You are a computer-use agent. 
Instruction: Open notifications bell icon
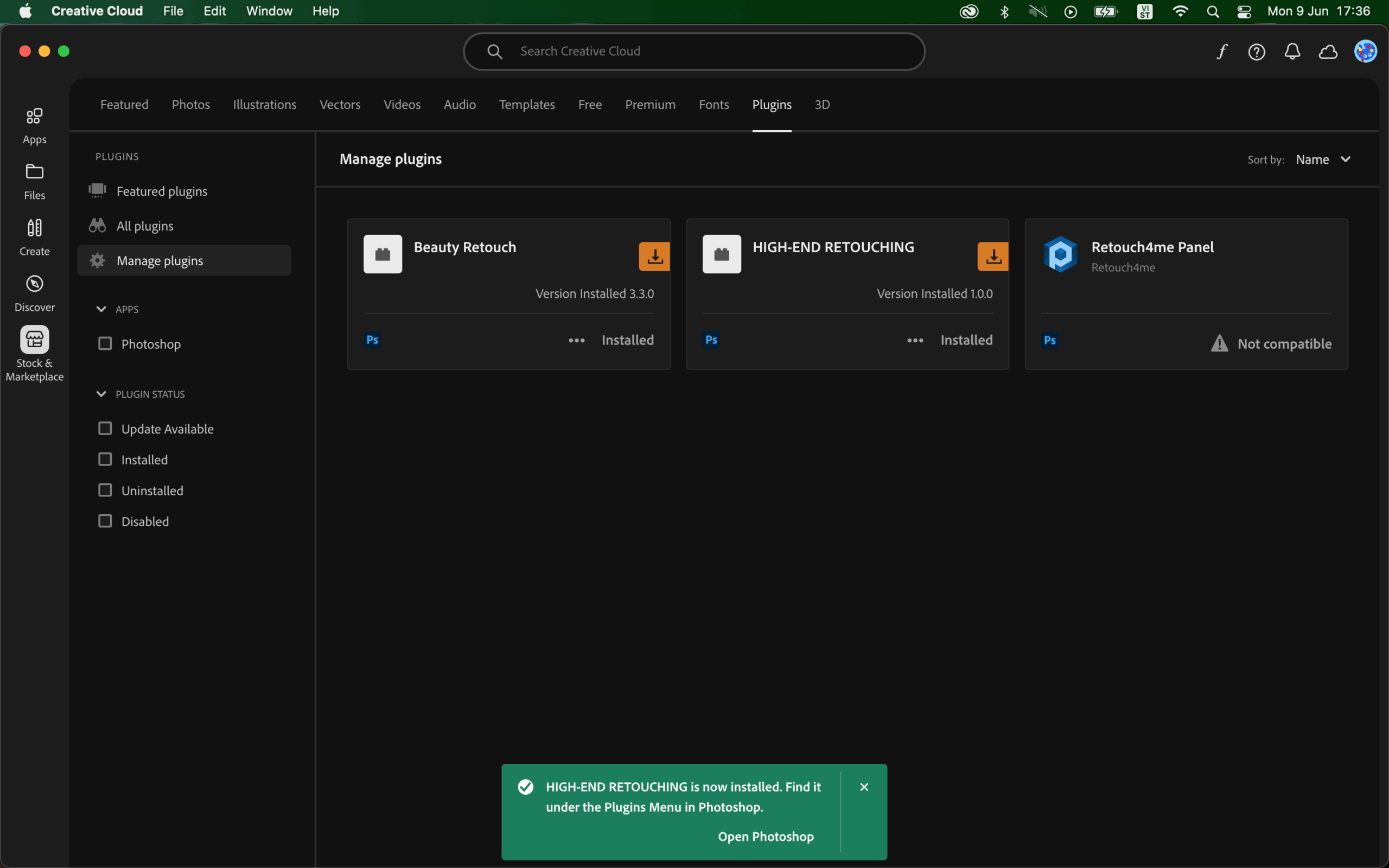pyautogui.click(x=1292, y=52)
